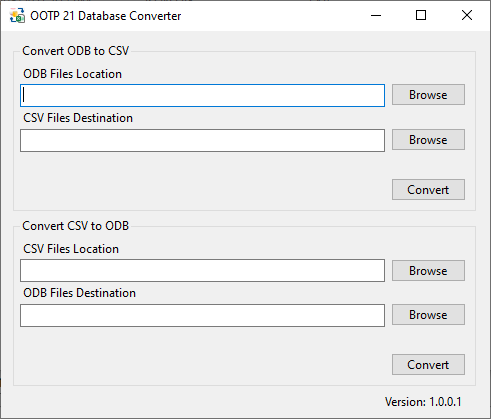The height and width of the screenshot is (419, 491).
Task: Browse for the CSV Files Destination folder
Action: click(428, 140)
